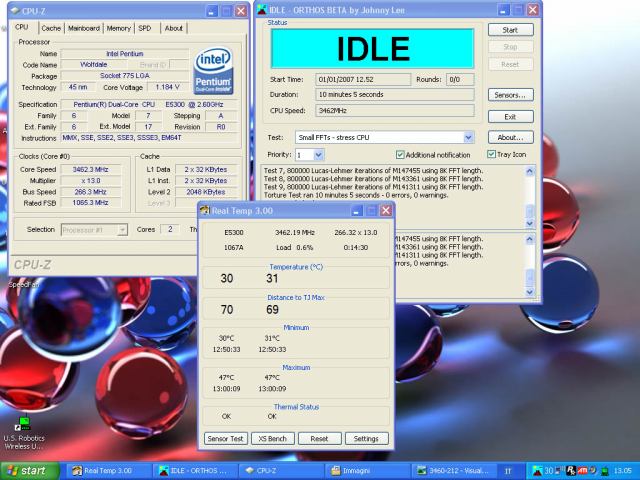
Task: Toggle the Additional notification checkbox
Action: coord(400,155)
